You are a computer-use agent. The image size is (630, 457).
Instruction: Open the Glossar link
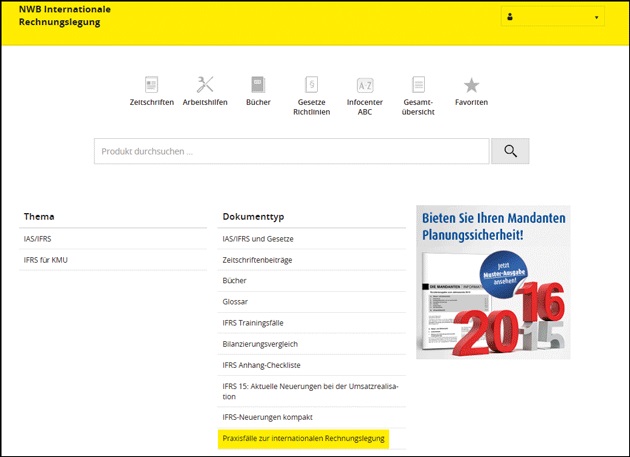click(x=235, y=301)
